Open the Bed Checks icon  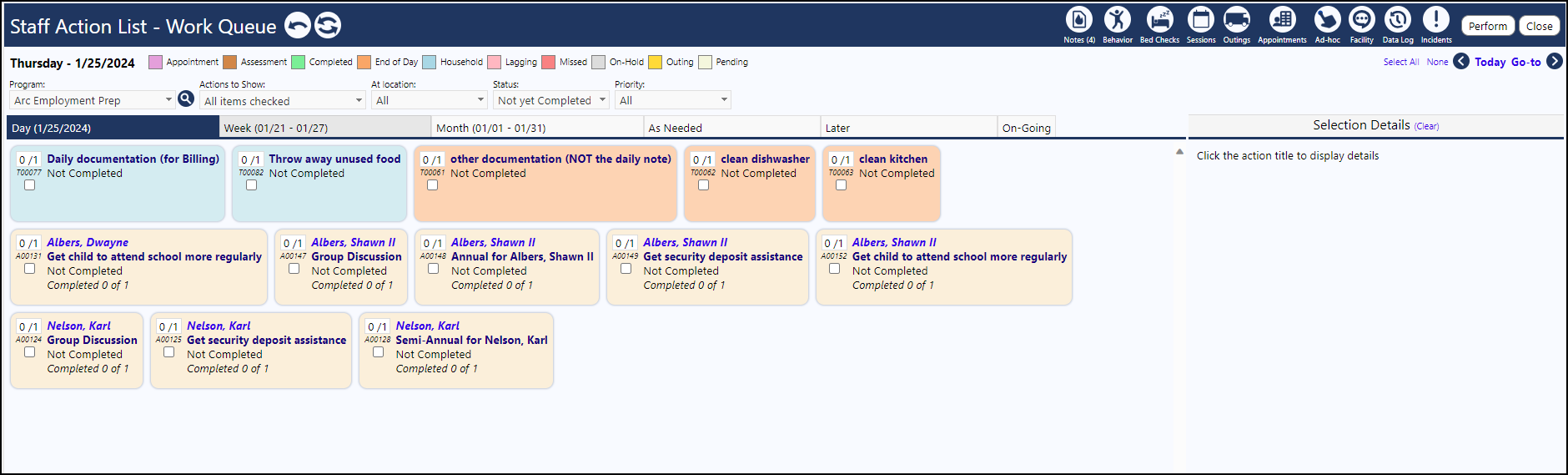point(1159,19)
